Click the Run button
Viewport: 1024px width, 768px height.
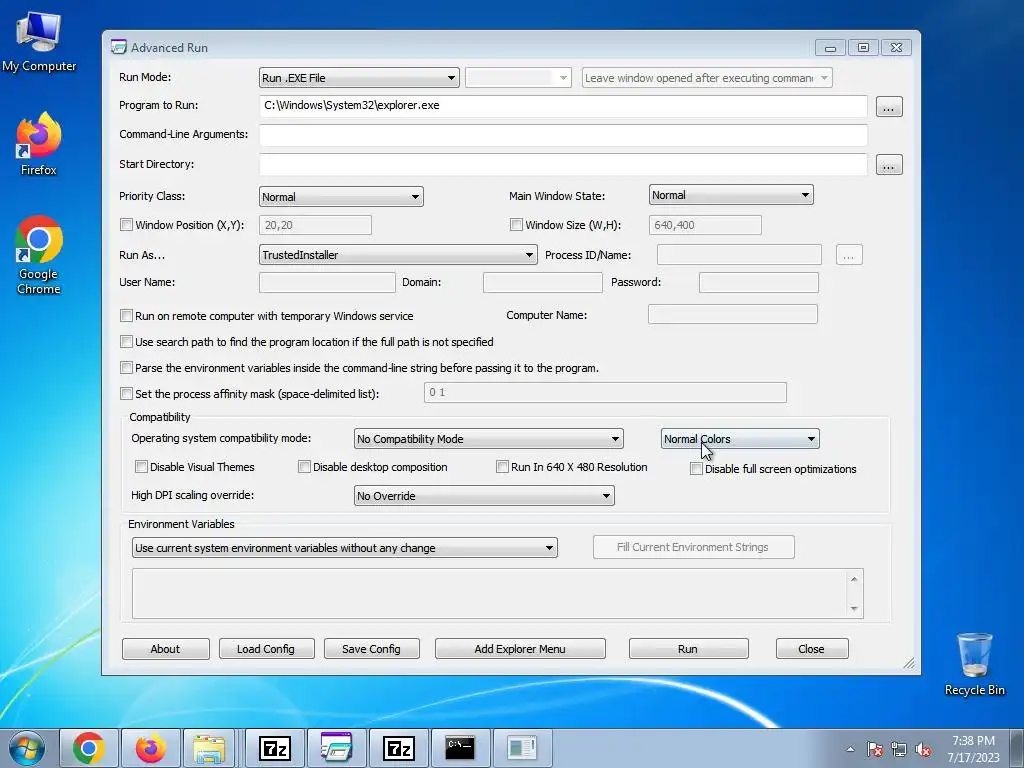pos(688,649)
